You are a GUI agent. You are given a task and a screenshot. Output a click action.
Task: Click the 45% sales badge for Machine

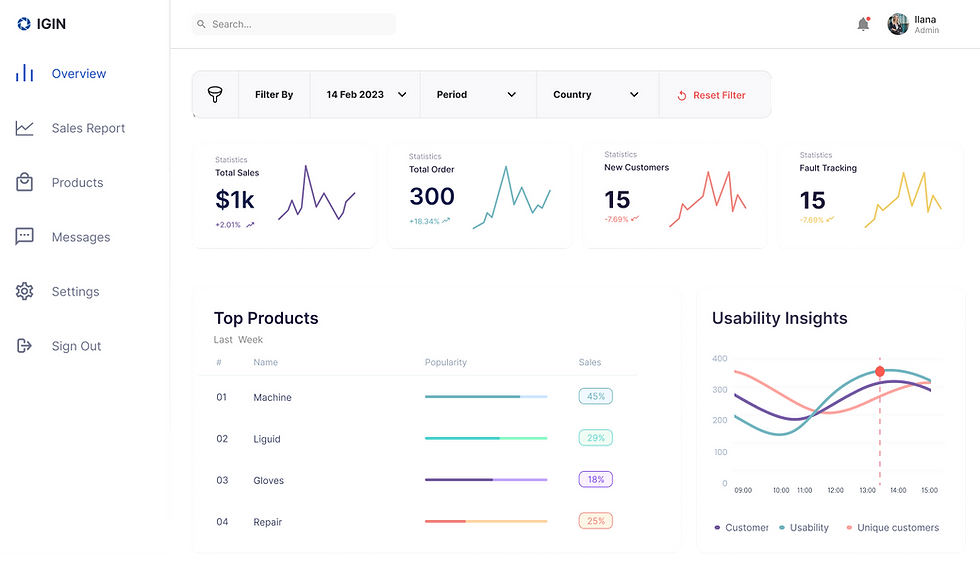coord(596,396)
